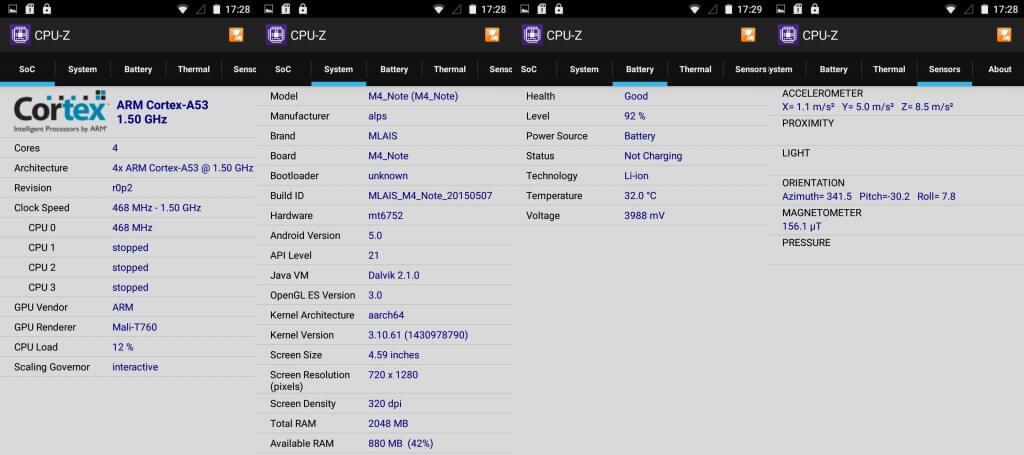Open the orange trophy icon on the System screen
Screen dimensions: 1024x455
coord(492,35)
